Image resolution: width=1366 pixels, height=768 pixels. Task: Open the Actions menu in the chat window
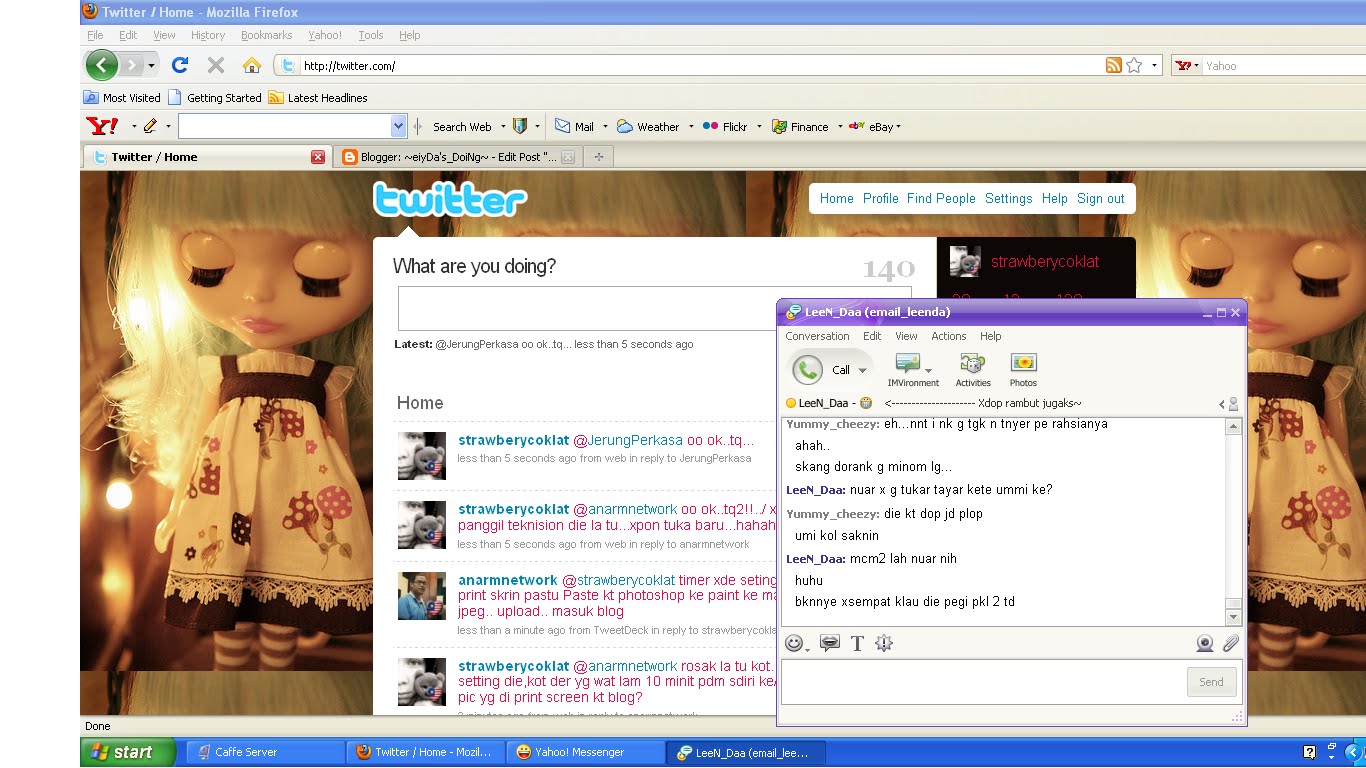pyautogui.click(x=949, y=336)
